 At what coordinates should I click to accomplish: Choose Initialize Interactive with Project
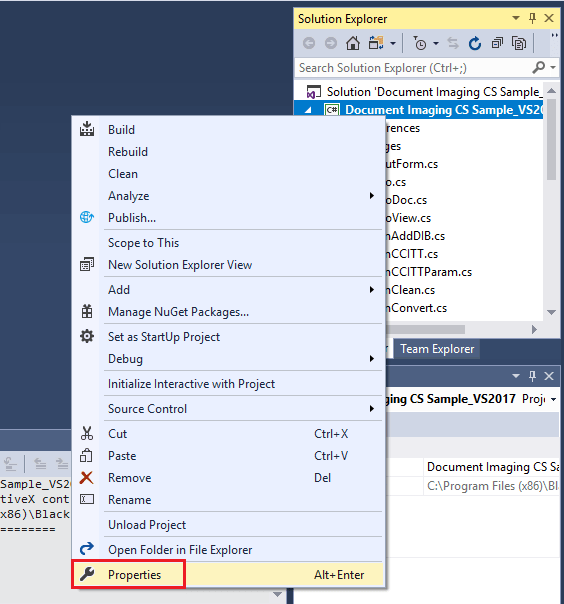tap(191, 384)
